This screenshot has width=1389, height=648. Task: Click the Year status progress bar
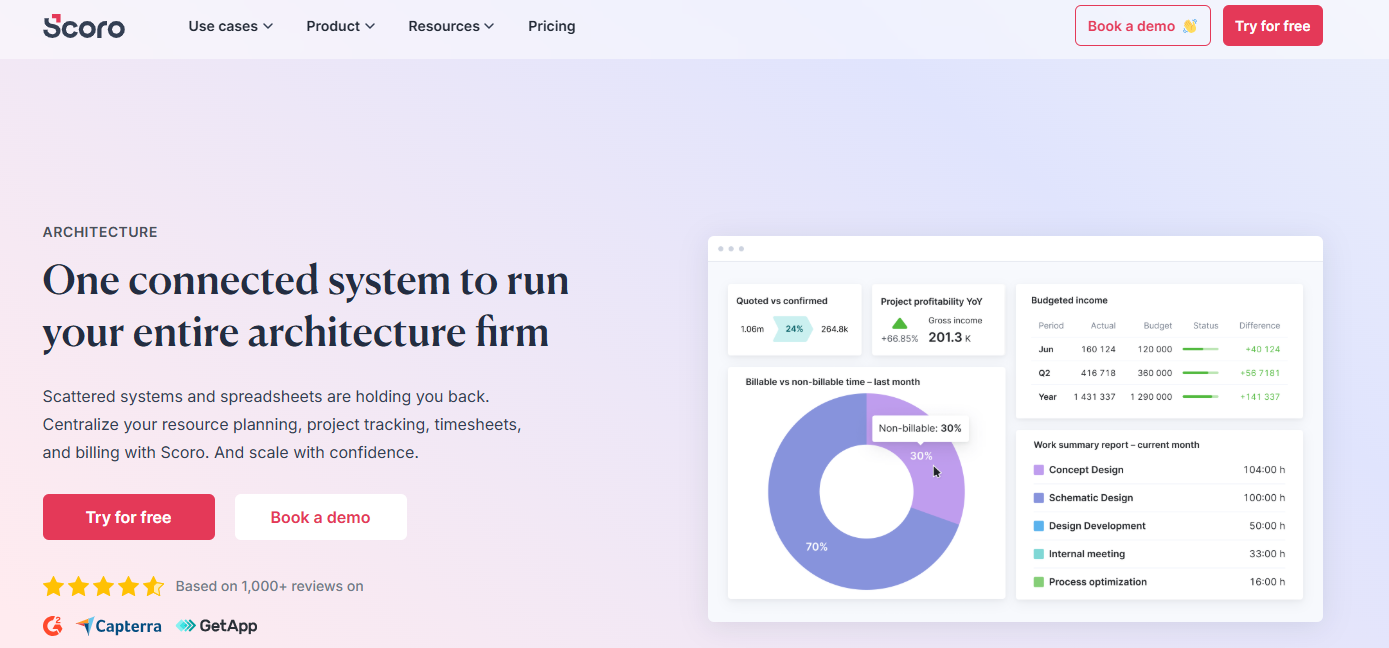pos(1200,397)
